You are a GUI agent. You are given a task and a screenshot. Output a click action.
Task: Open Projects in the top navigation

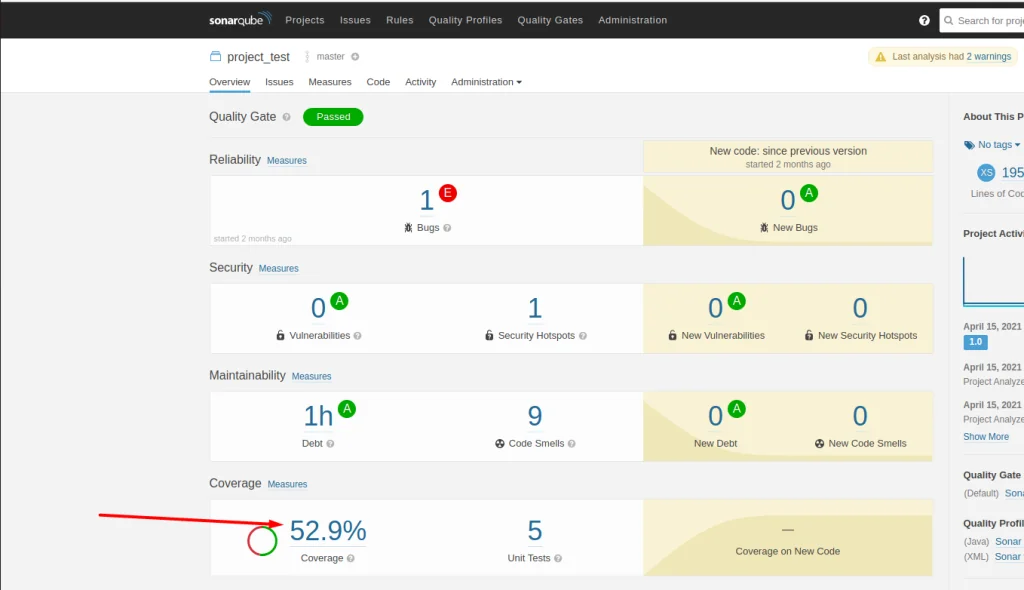coord(304,20)
